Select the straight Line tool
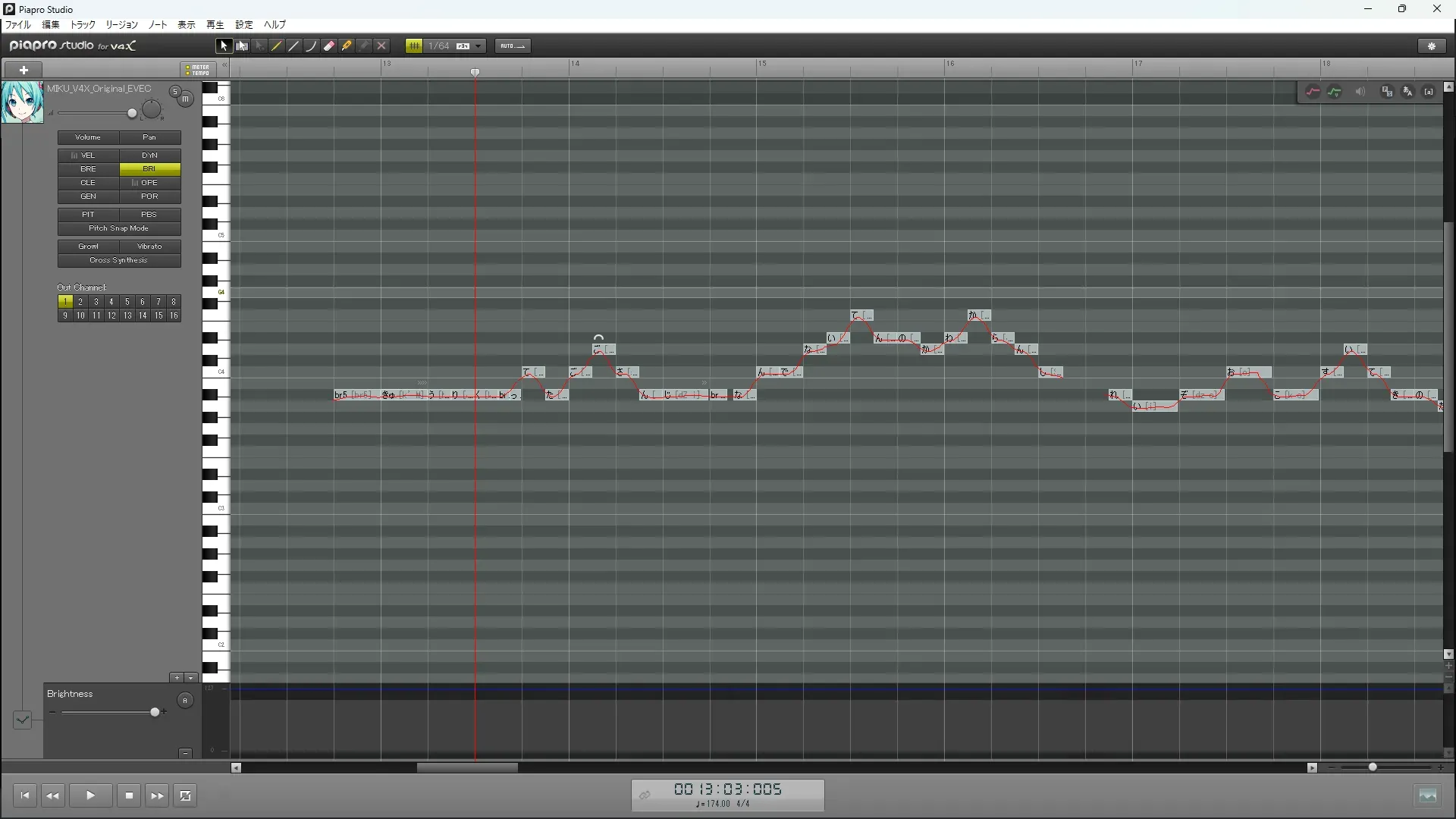Viewport: 1456px width, 819px height. pos(294,46)
